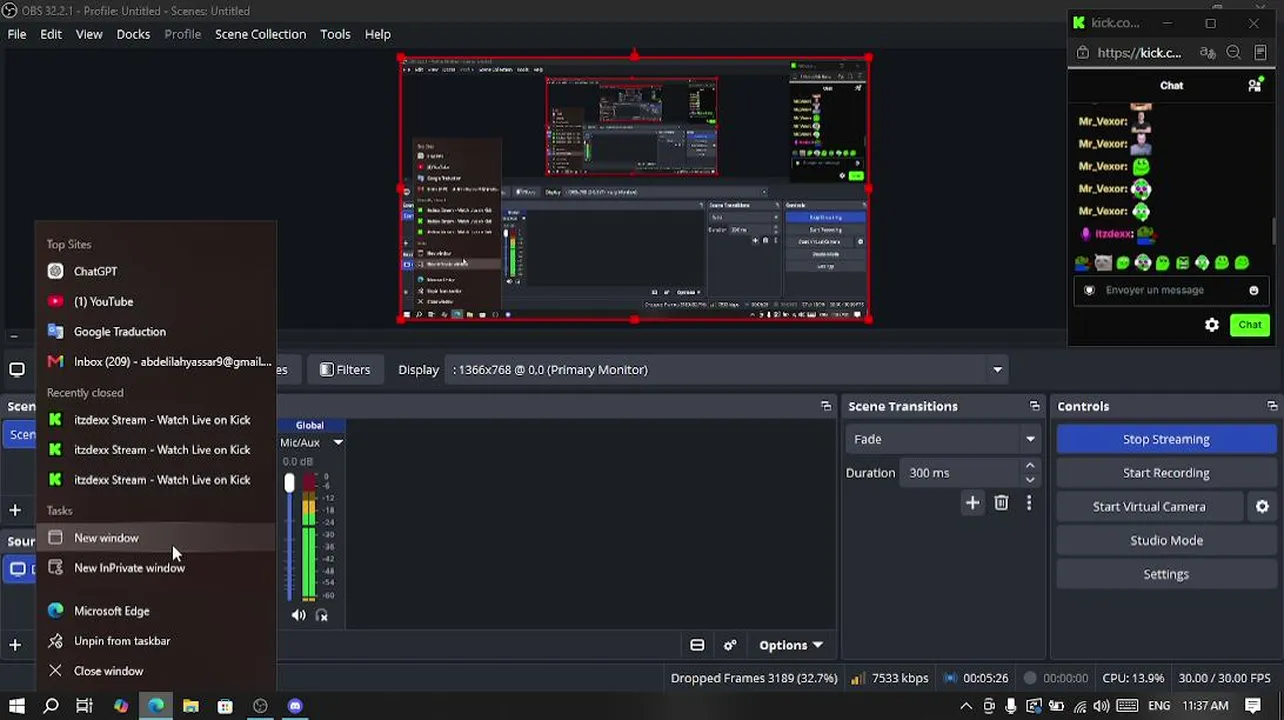Open the Gmail Inbox (209) entry
Screen dimensions: 1284x720
(x=156, y=361)
